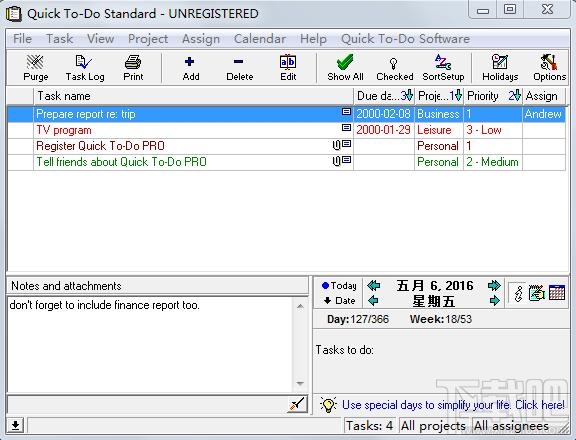Open the Assign menu
This screenshot has height=440, width=576.
(201, 39)
